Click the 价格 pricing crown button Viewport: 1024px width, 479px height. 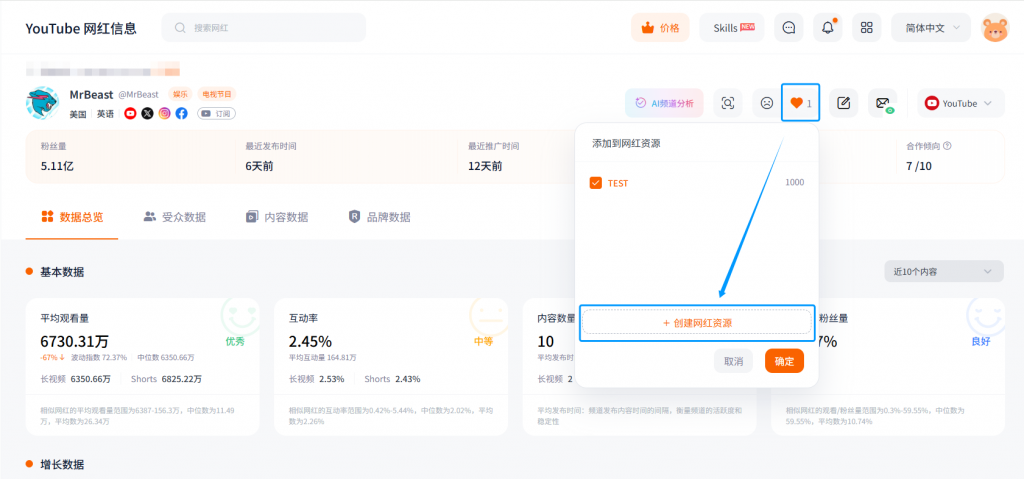click(660, 28)
